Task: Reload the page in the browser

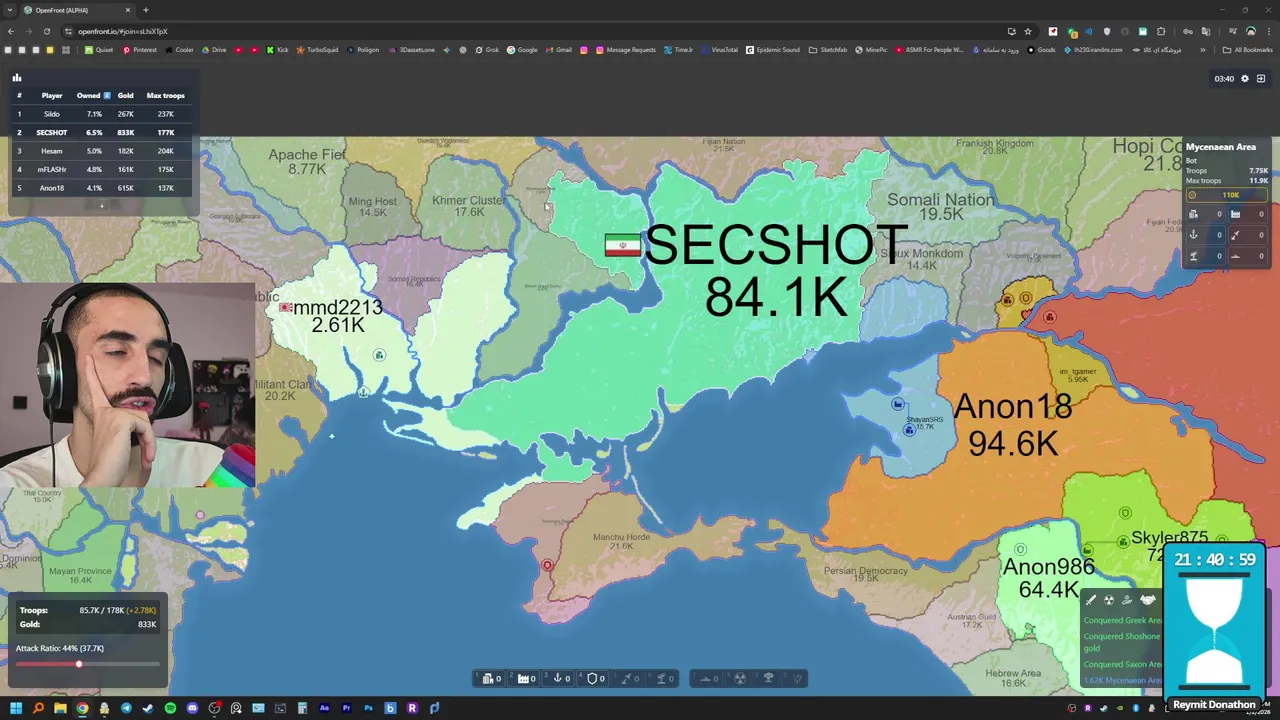Action: point(48,31)
